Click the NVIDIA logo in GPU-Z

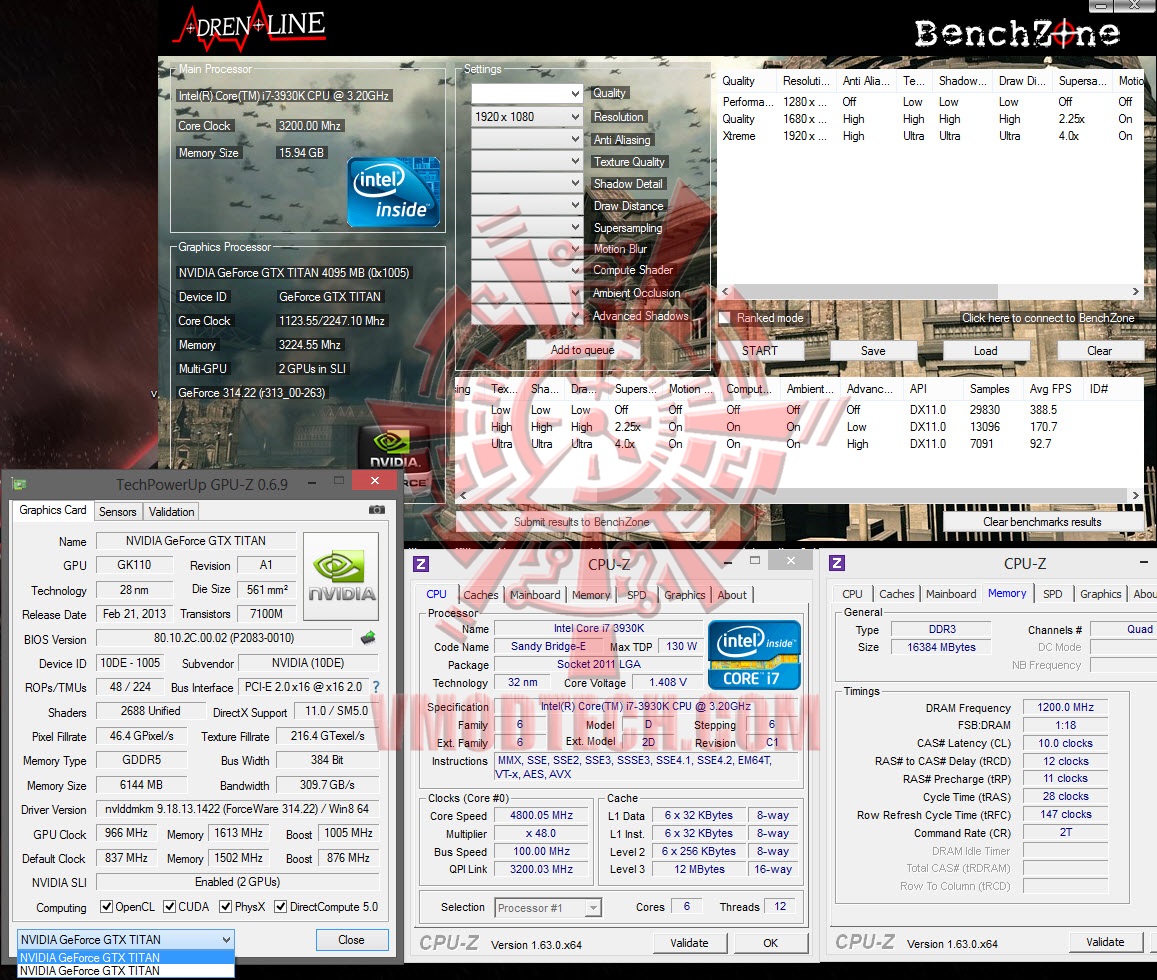pos(341,576)
